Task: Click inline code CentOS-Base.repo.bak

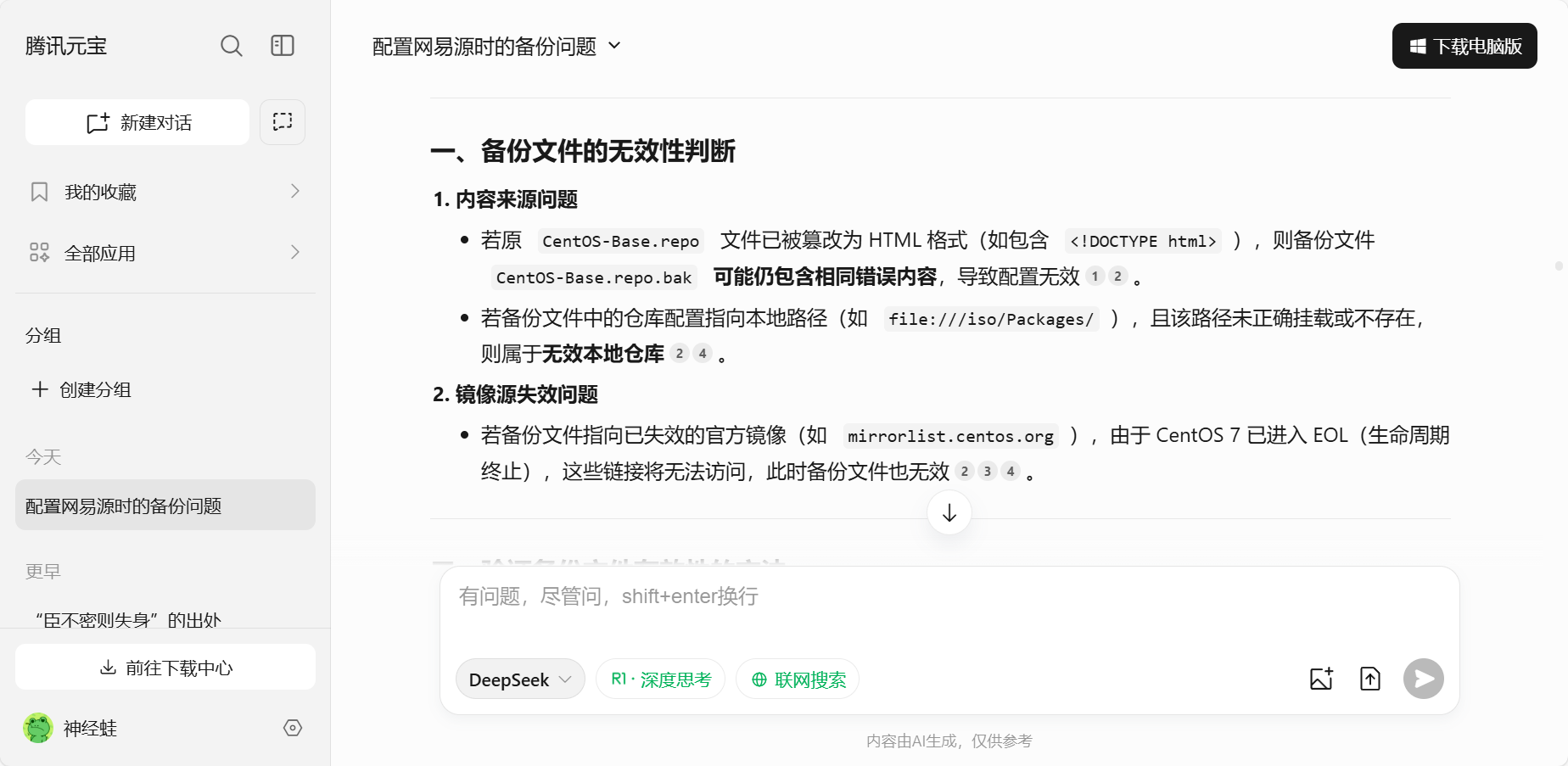Action: [594, 277]
